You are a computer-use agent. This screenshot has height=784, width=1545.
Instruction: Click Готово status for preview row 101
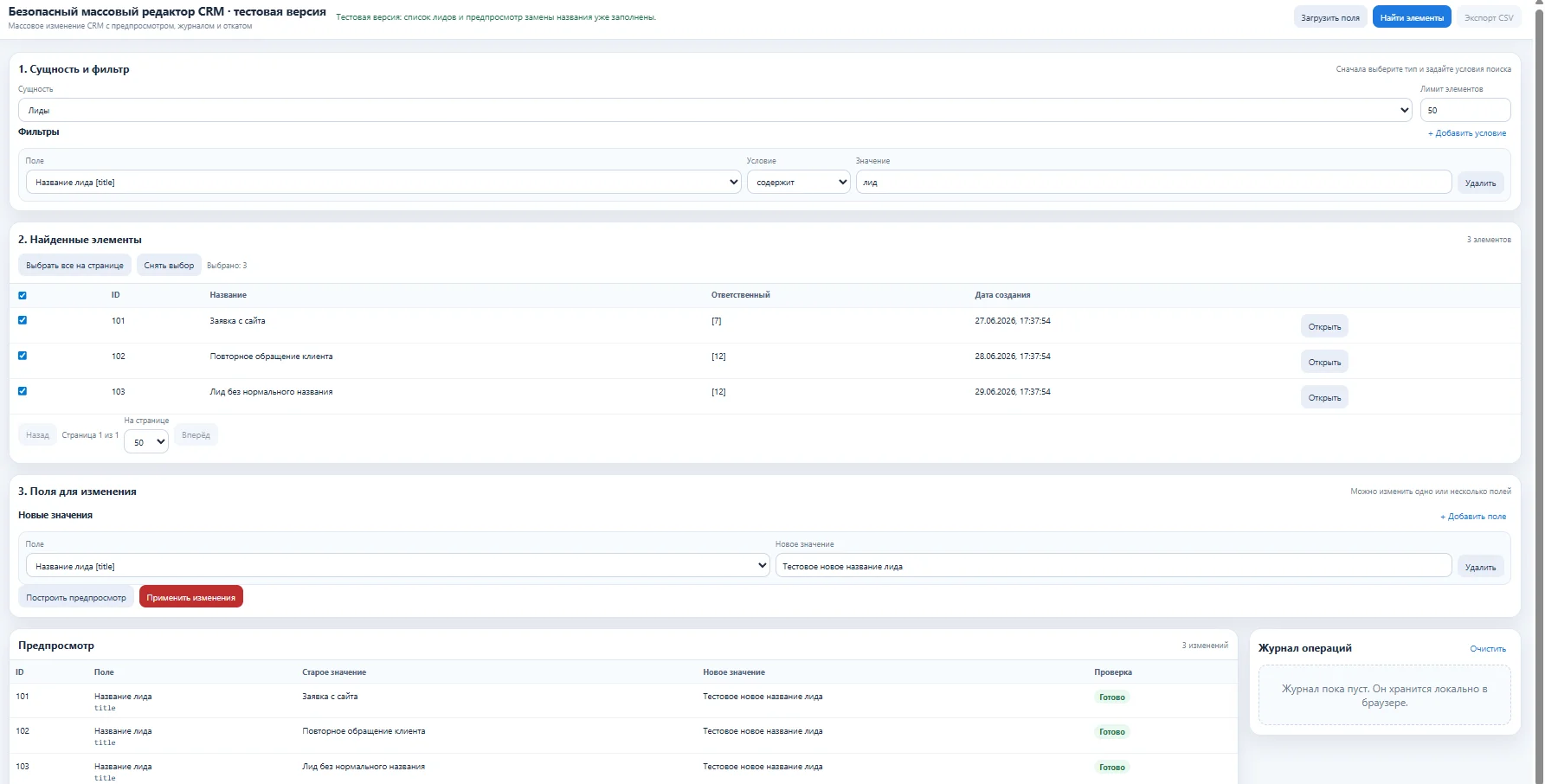tap(1112, 697)
